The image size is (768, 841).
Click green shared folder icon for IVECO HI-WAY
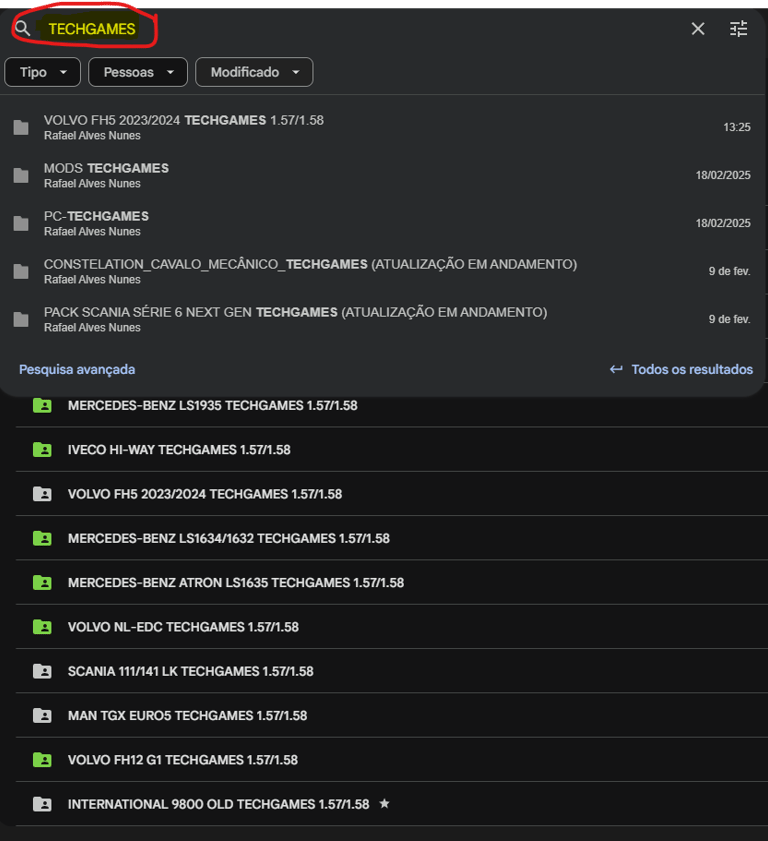pyautogui.click(x=42, y=449)
